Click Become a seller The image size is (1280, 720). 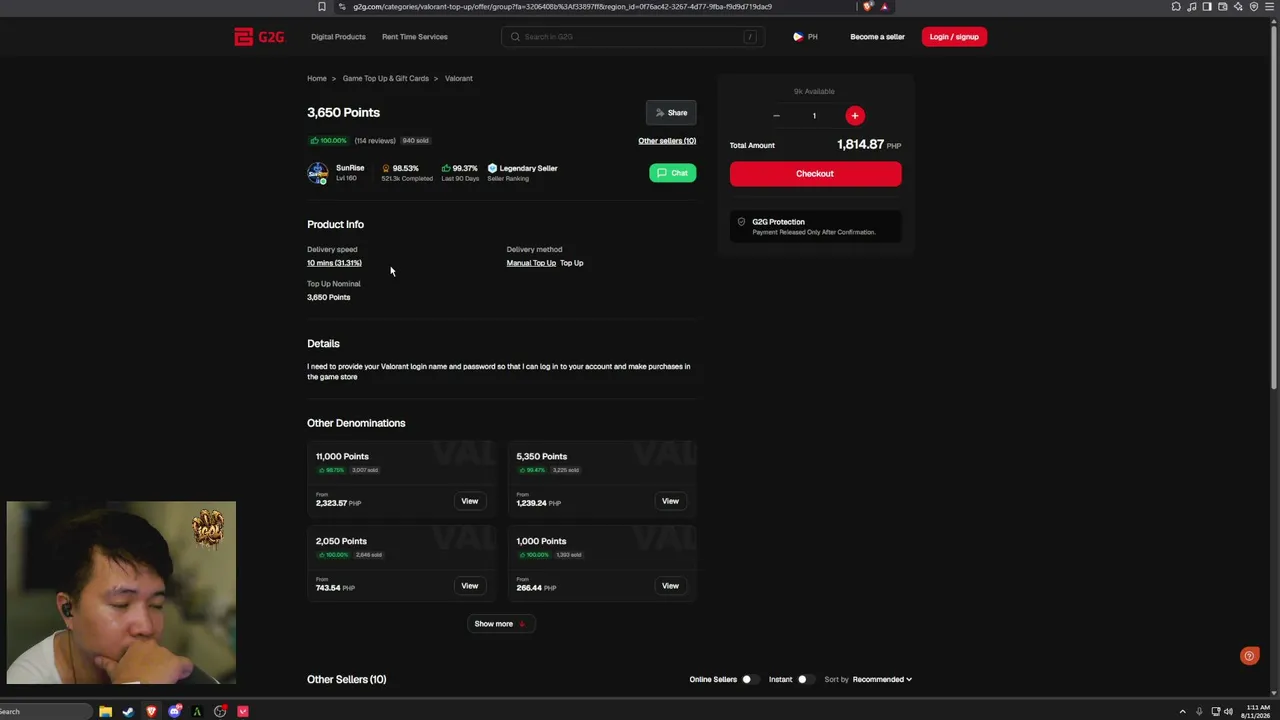(x=877, y=37)
